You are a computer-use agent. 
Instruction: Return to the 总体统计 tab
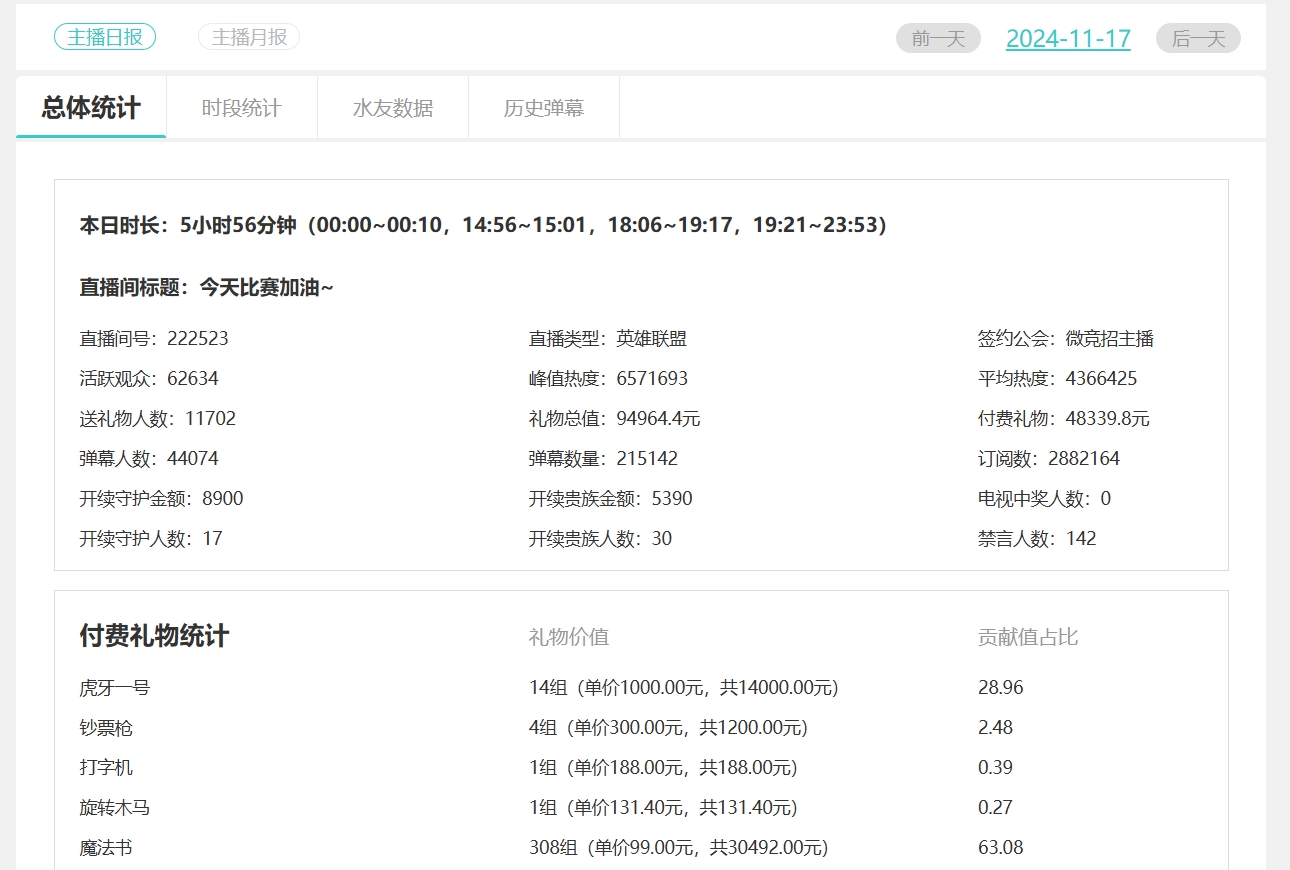point(90,108)
